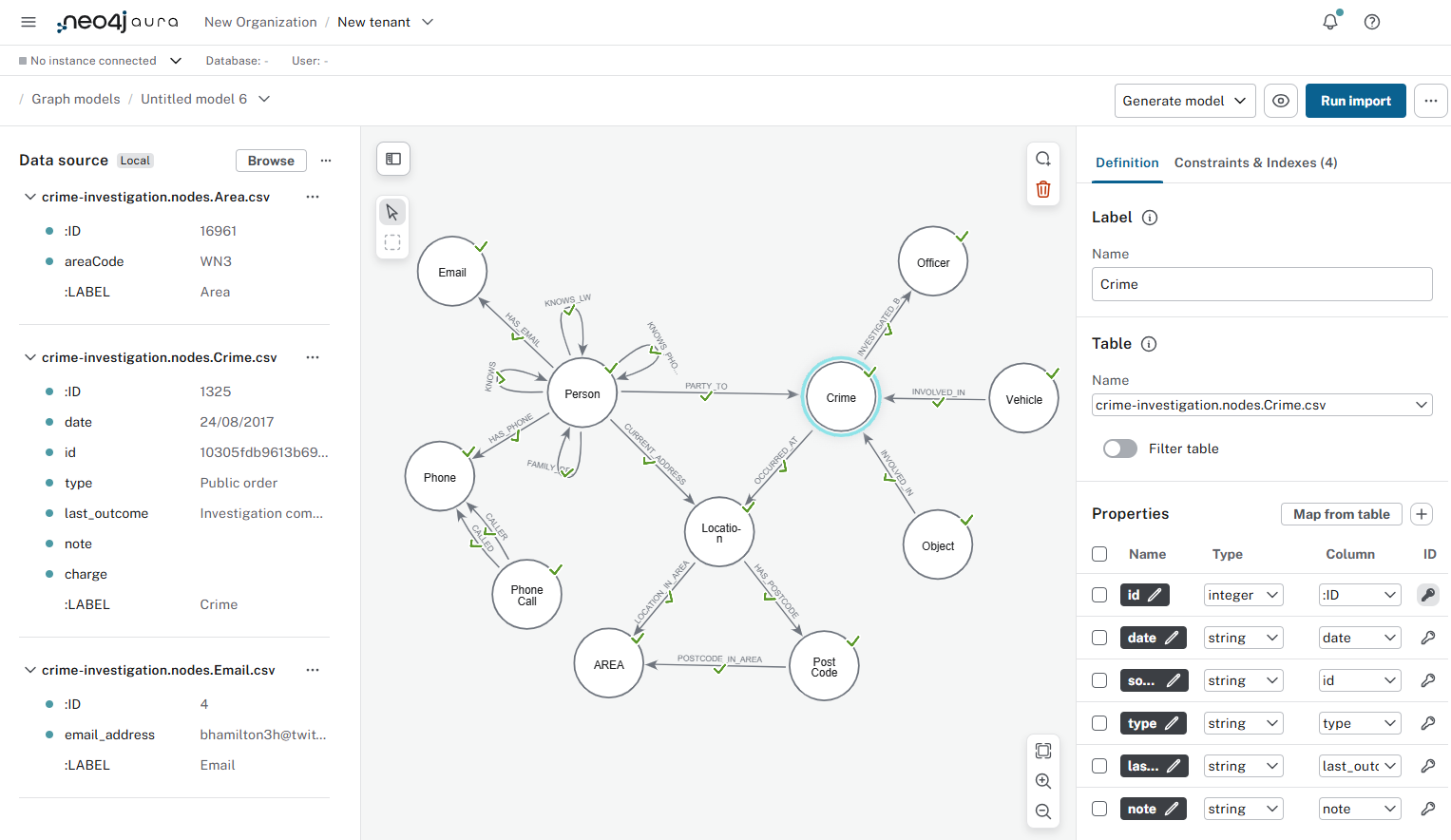Click the search node magnifier icon
The height and width of the screenshot is (840, 1451).
tap(1043, 159)
